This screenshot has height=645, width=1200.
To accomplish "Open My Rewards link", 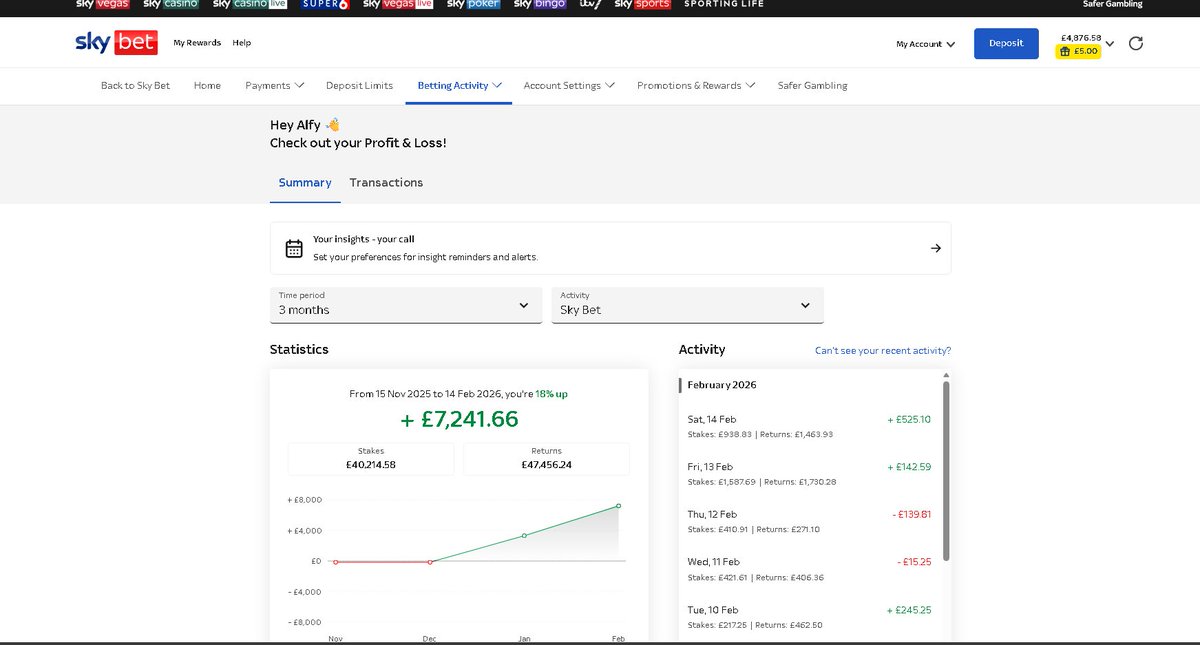I will [197, 43].
